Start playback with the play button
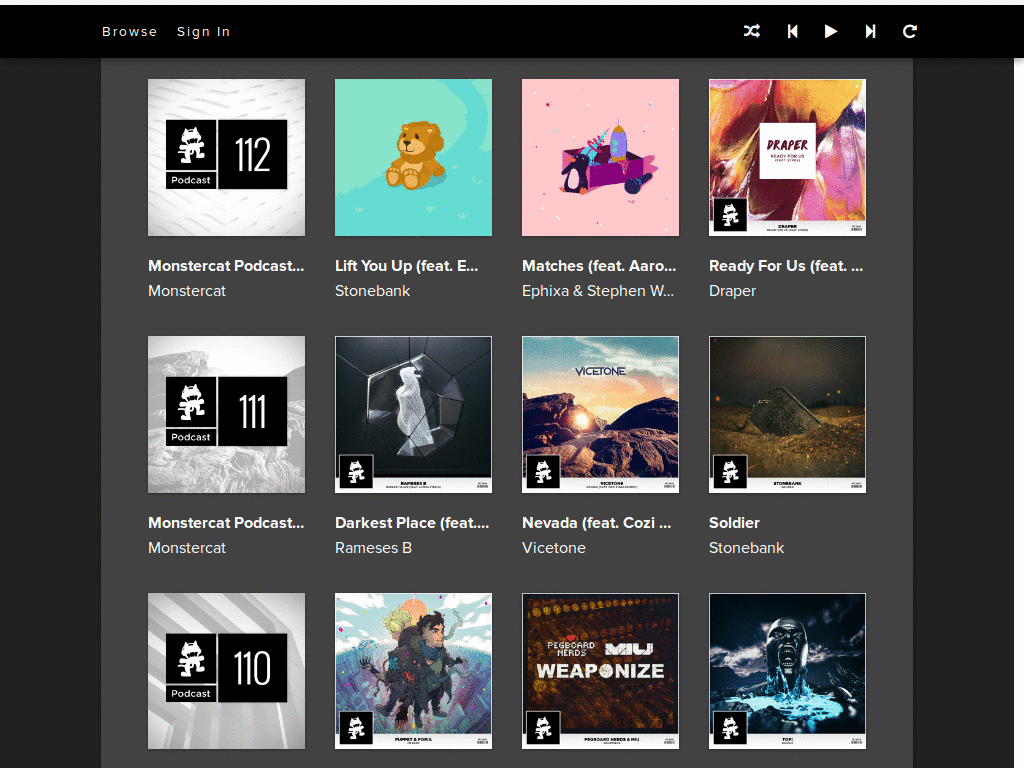The height and width of the screenshot is (768, 1024). click(x=831, y=31)
